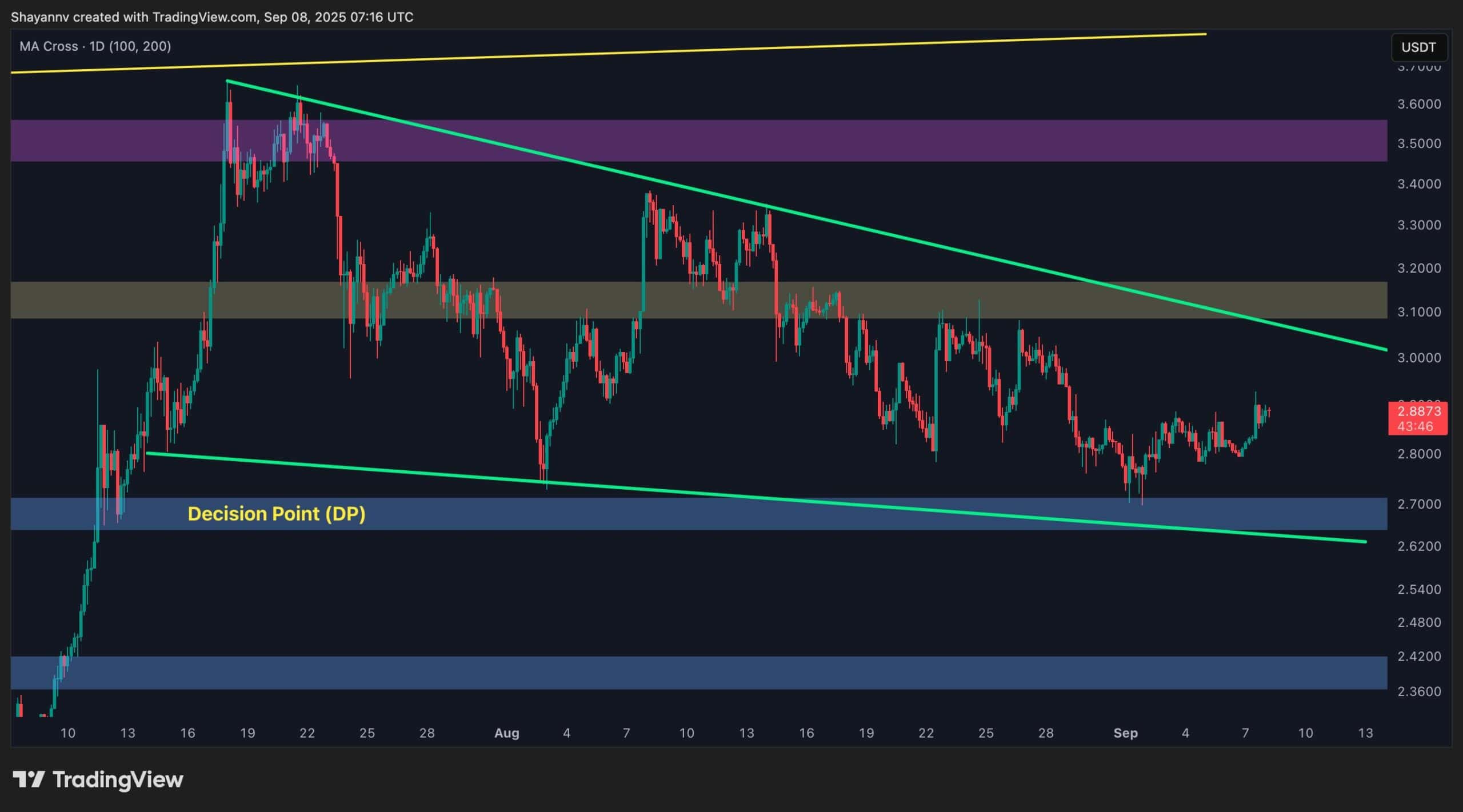
Task: Click the 2.7000 price axis level
Action: (1418, 504)
